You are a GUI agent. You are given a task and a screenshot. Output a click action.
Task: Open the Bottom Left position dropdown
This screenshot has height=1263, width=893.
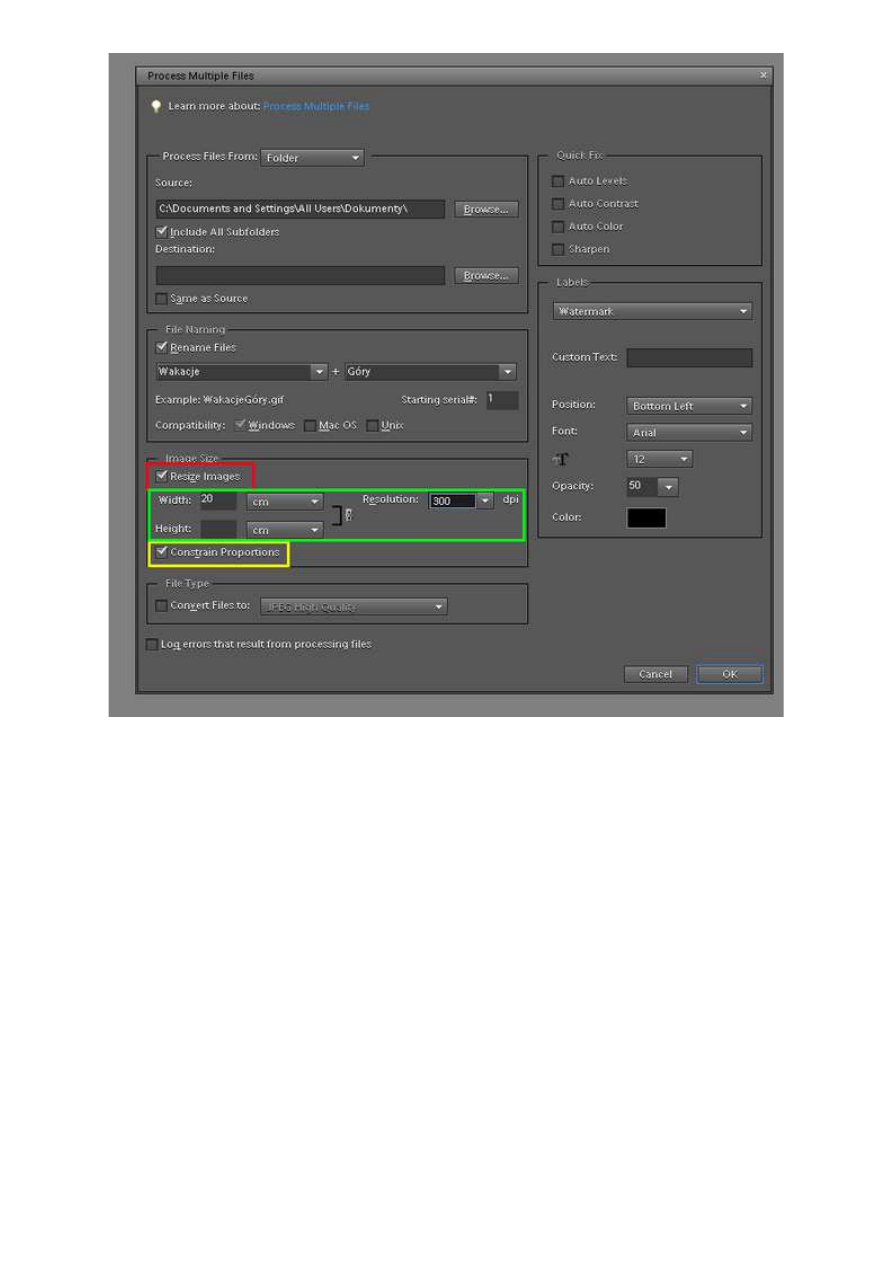(x=689, y=406)
